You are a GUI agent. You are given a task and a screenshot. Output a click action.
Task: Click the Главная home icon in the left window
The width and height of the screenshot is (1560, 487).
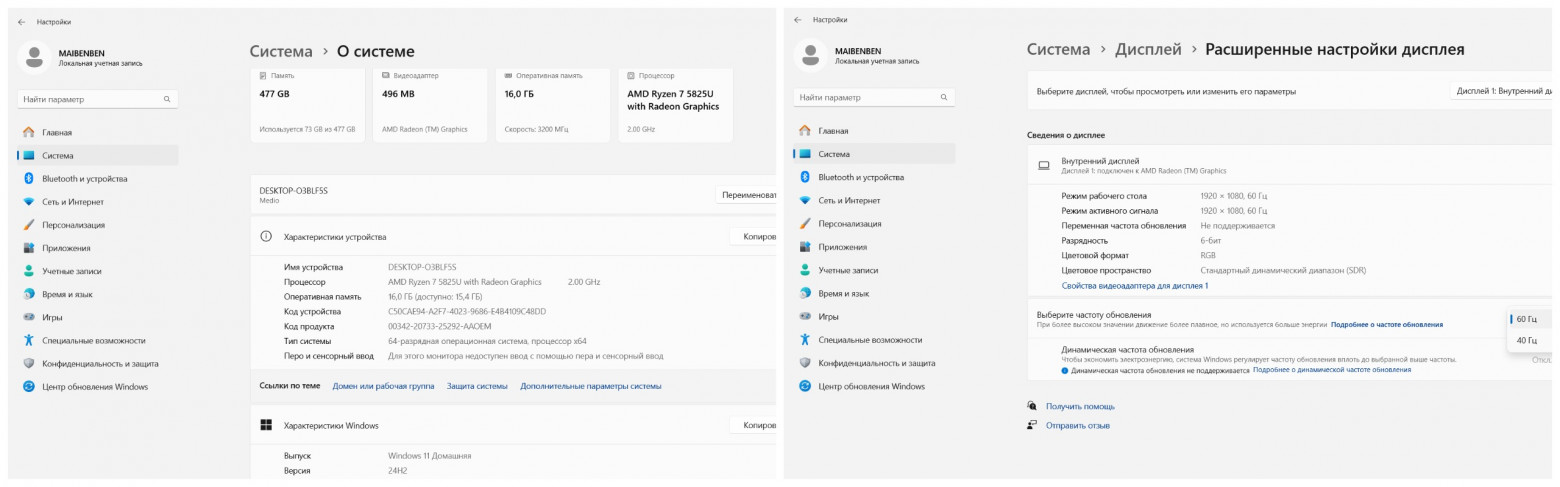29,132
